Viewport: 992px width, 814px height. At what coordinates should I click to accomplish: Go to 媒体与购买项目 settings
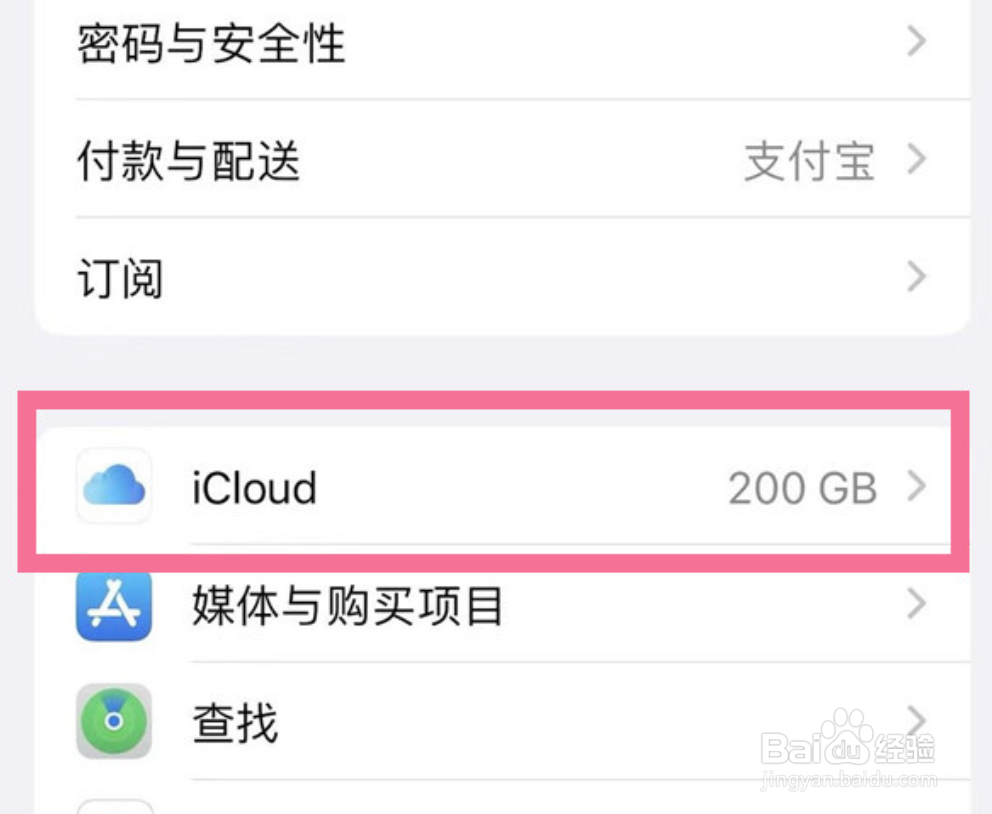point(347,606)
